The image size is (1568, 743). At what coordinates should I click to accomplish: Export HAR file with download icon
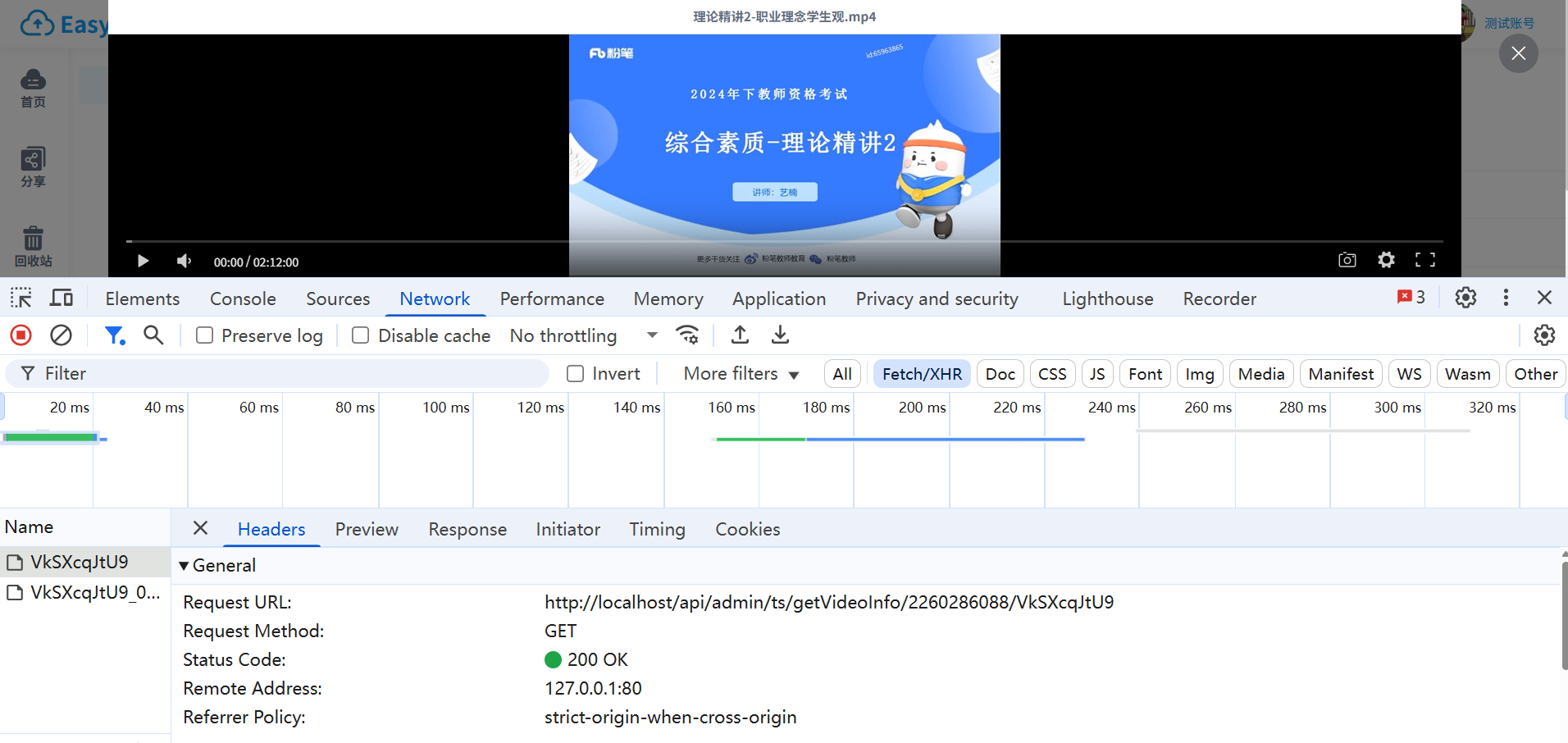pos(780,335)
